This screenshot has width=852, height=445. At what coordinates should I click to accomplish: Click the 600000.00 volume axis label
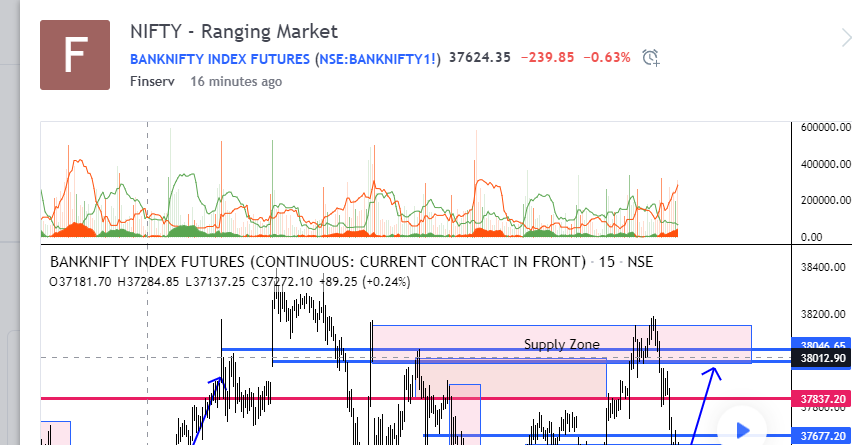(x=825, y=128)
